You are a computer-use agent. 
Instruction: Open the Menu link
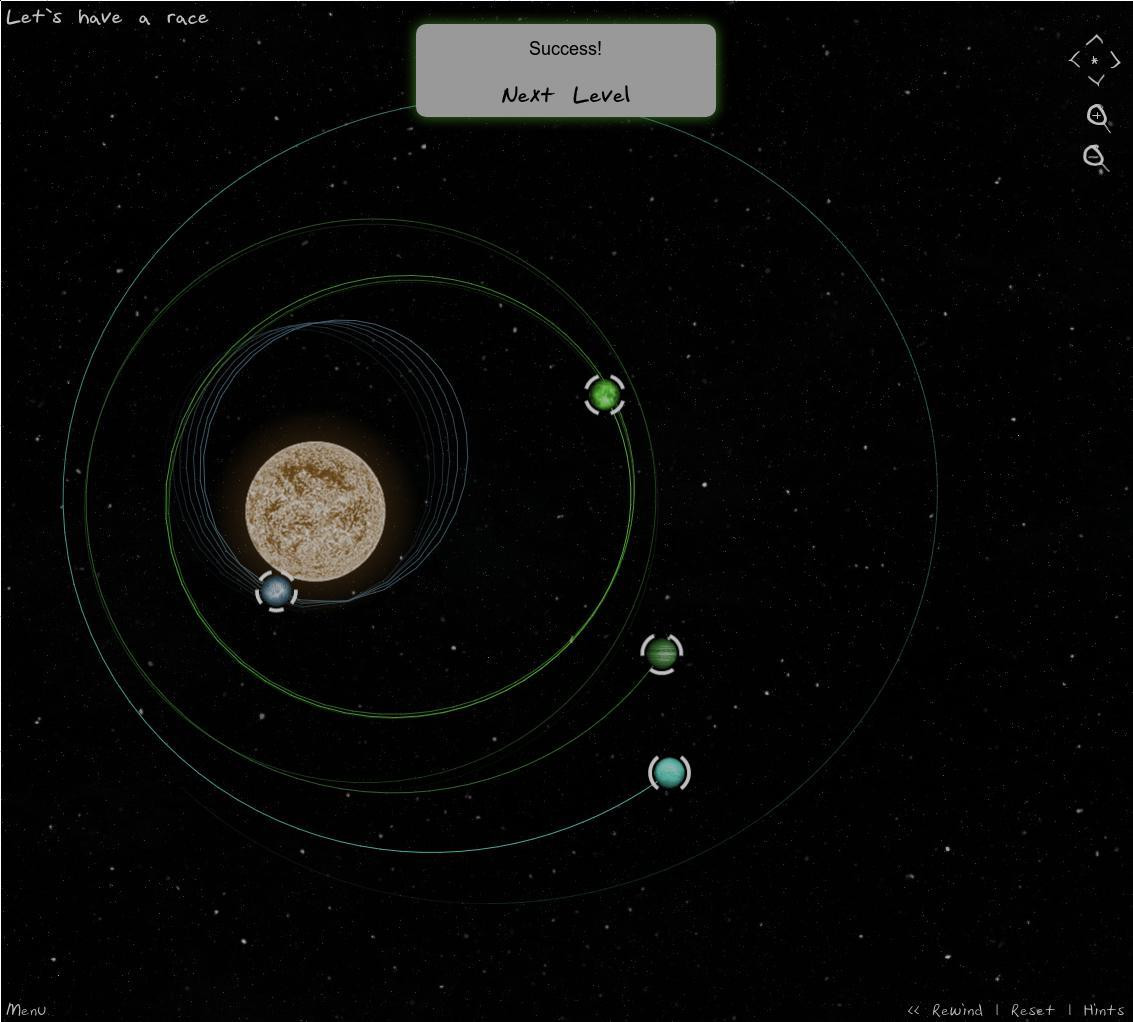point(26,1009)
